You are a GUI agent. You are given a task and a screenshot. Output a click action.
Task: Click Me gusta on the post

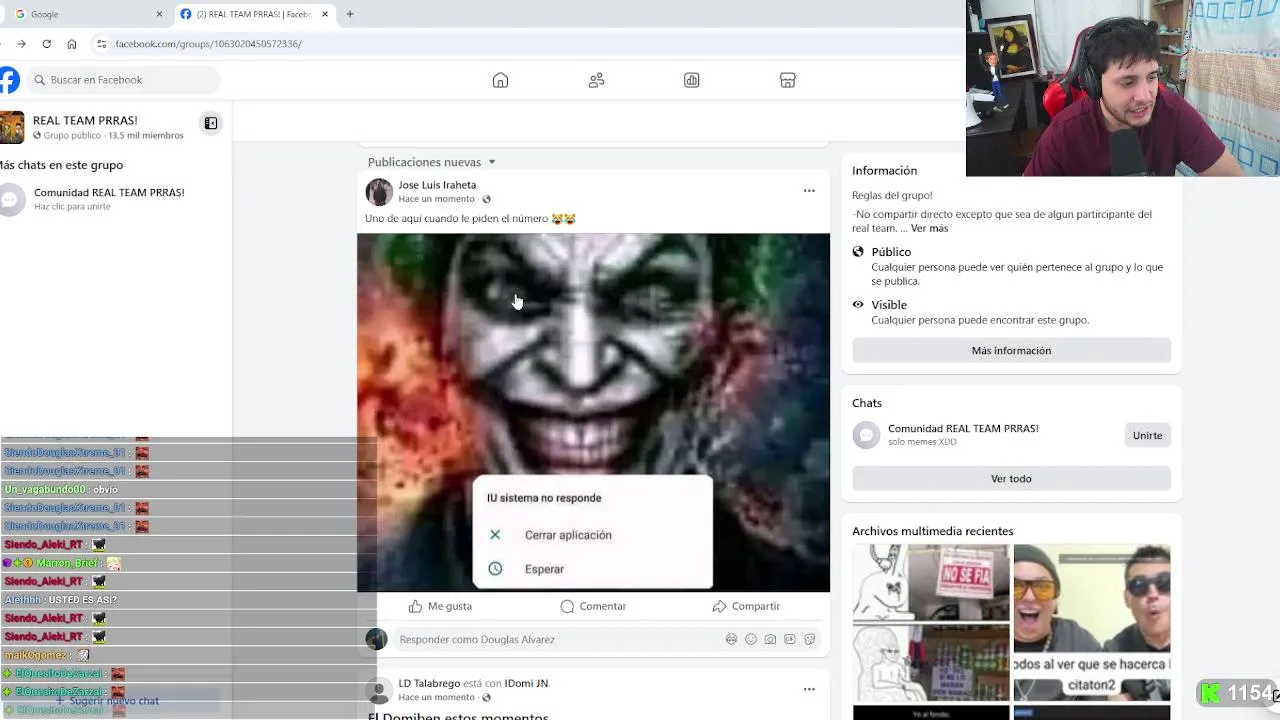coord(440,606)
